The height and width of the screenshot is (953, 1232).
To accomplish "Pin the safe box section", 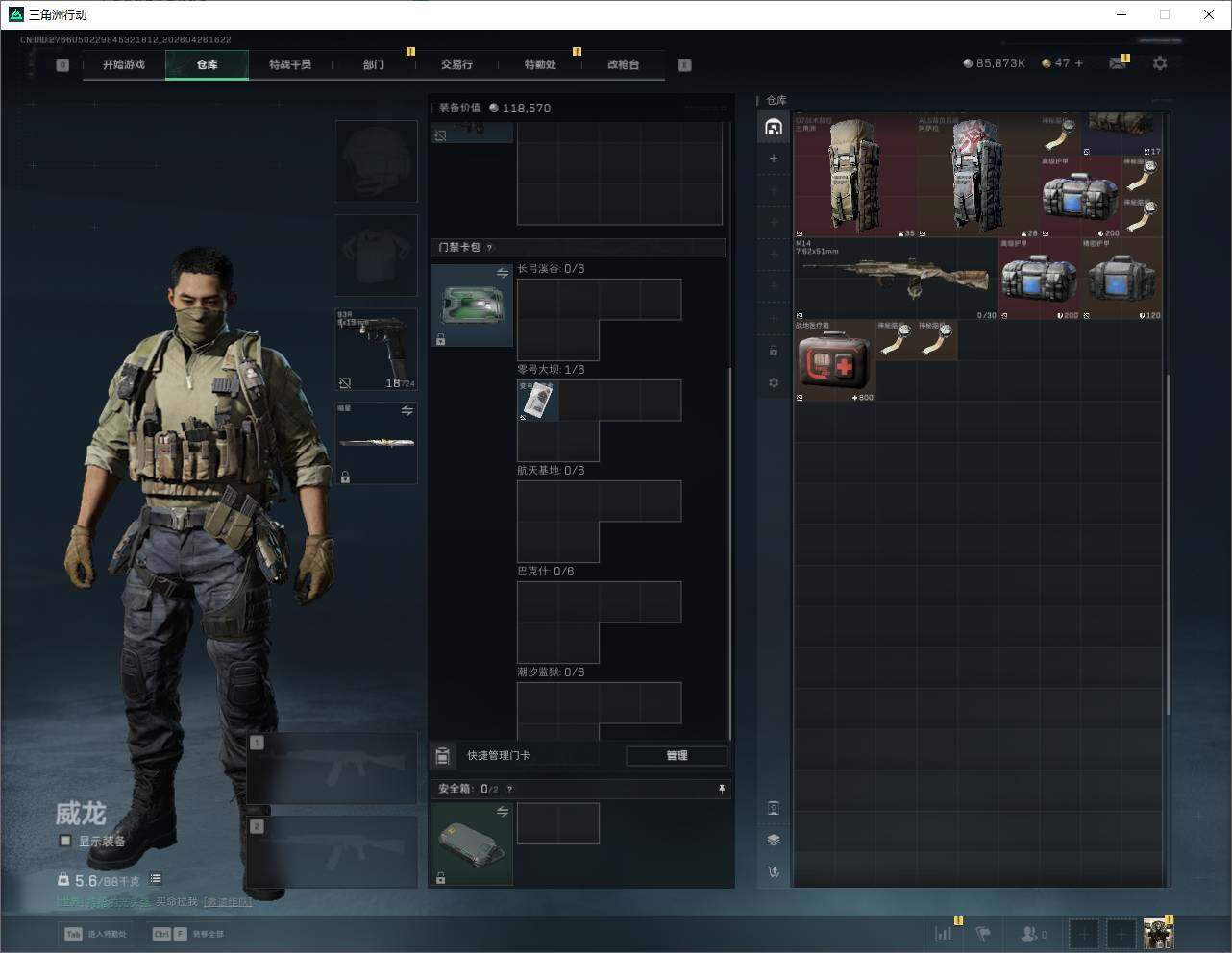I will [x=722, y=789].
